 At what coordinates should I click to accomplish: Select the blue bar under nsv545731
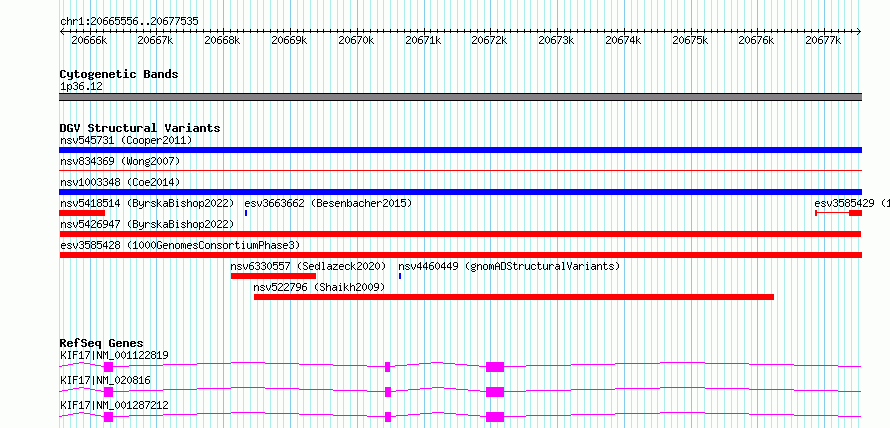click(460, 150)
